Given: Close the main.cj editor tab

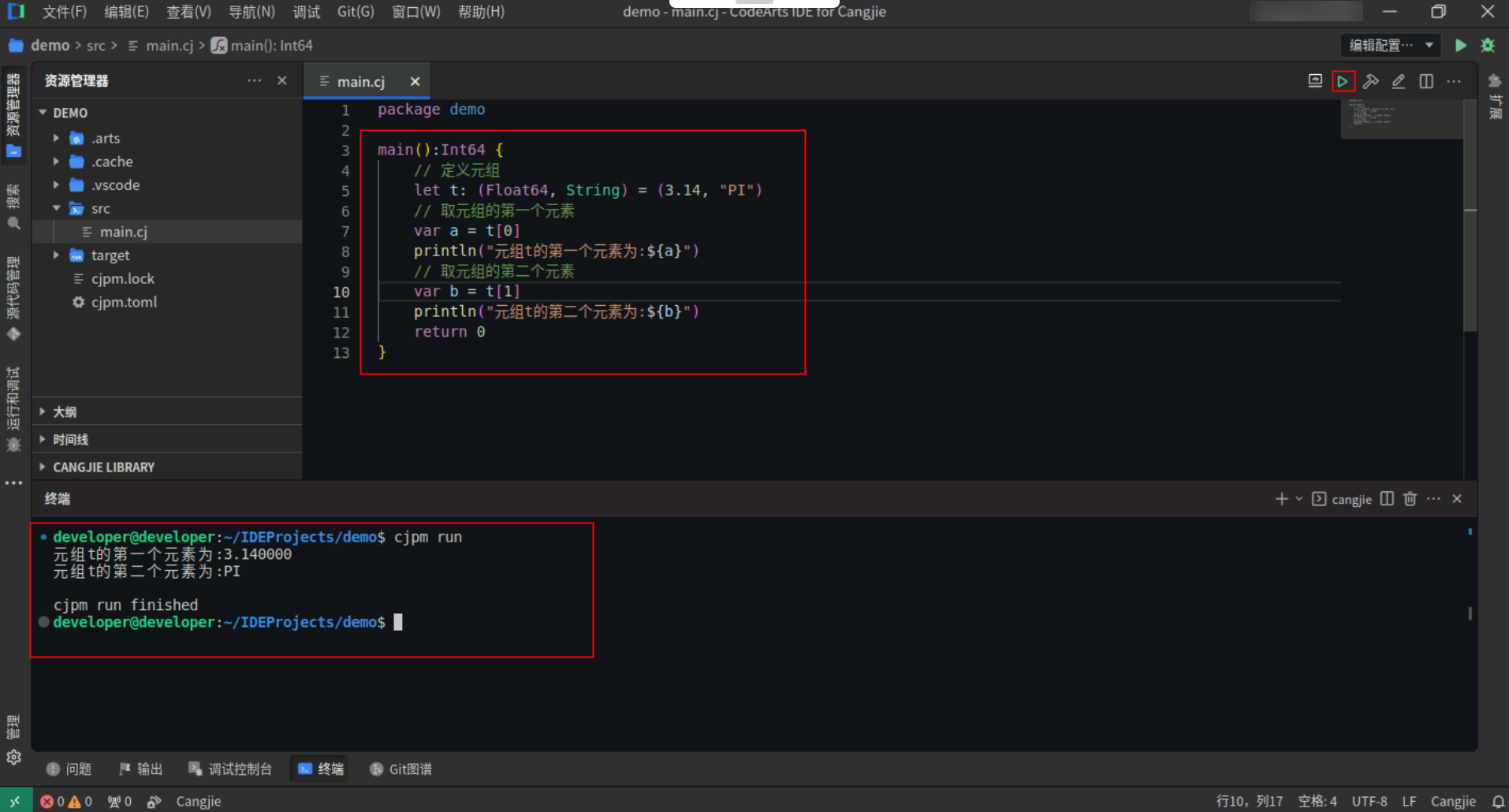Looking at the screenshot, I should pyautogui.click(x=415, y=82).
